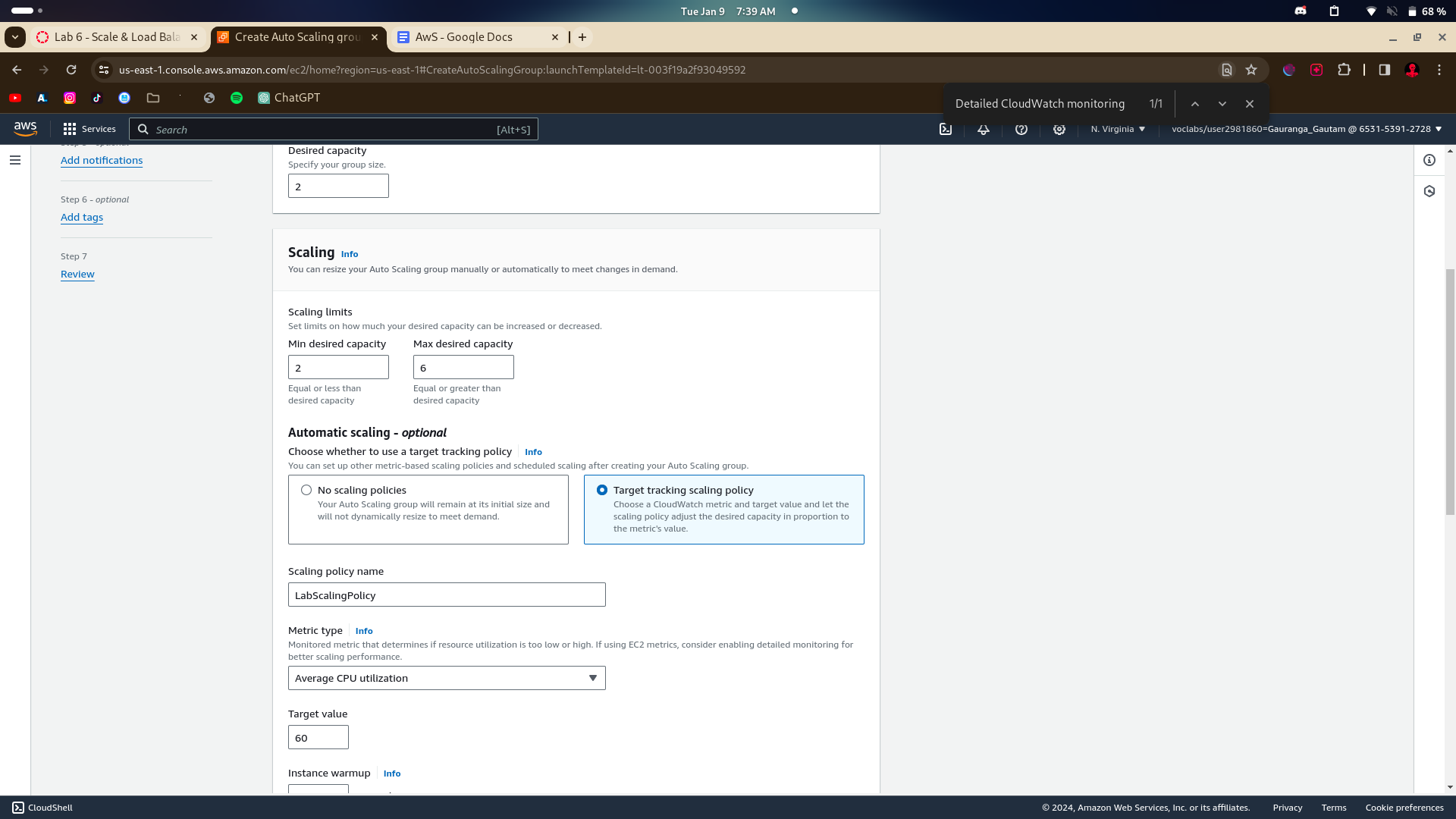
Task: Go to next find-in-page result
Action: tap(1222, 104)
